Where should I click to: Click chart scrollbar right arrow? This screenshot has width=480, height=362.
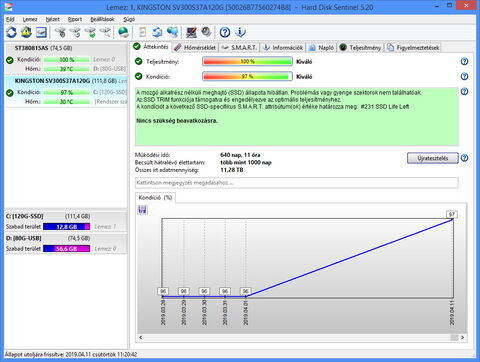(462, 337)
